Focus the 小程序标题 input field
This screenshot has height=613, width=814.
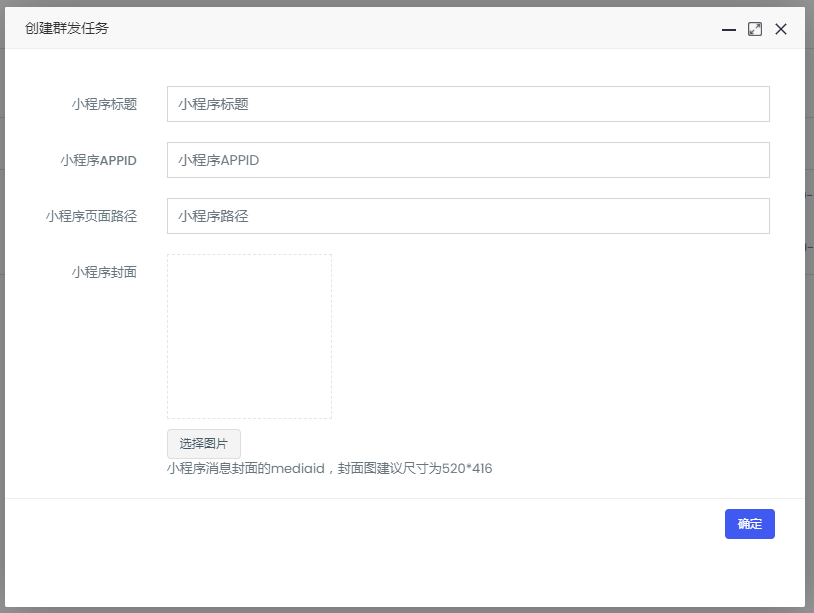click(468, 104)
